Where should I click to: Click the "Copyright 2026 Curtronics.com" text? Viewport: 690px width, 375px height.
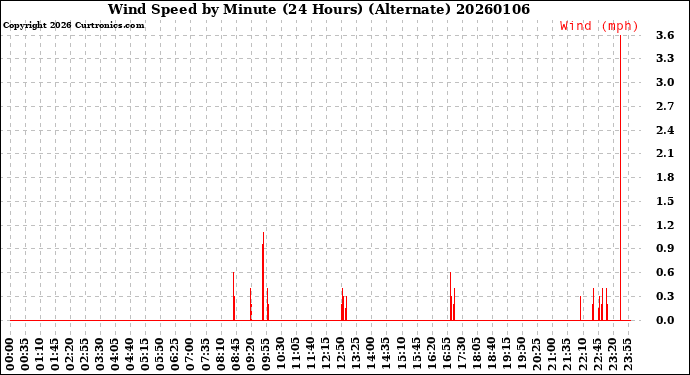pyautogui.click(x=73, y=25)
